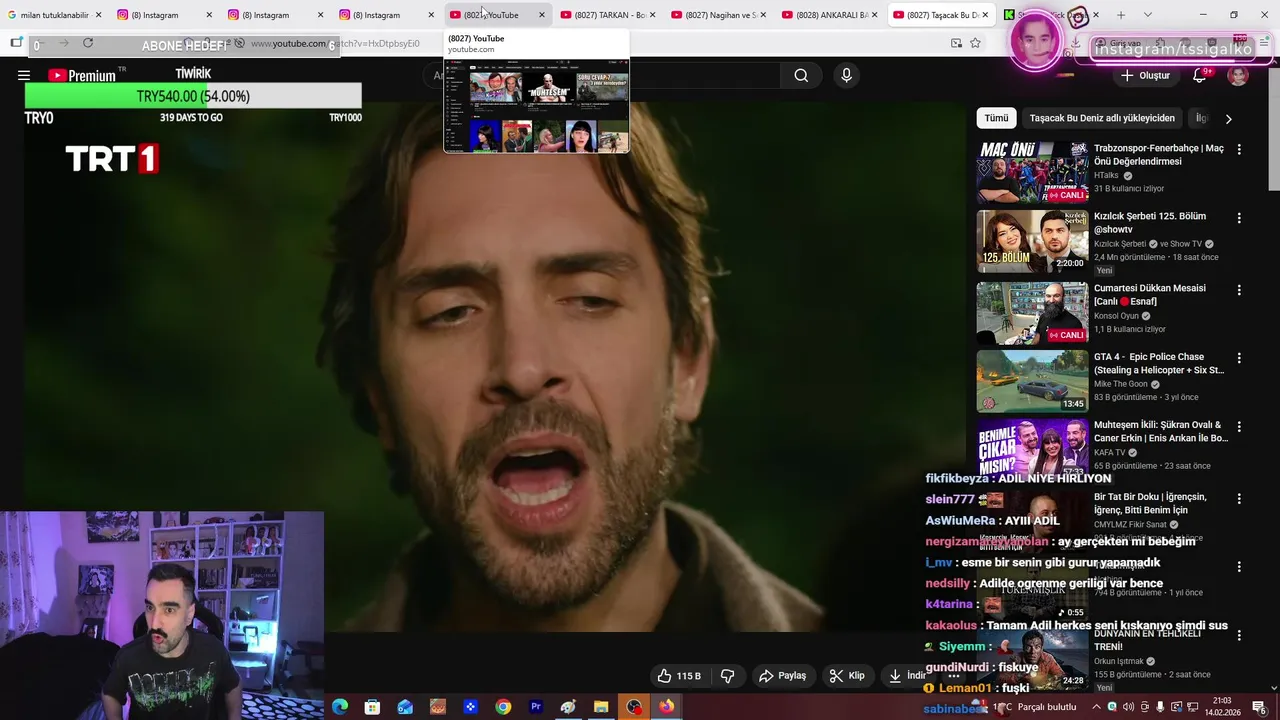Viewport: 1280px width, 720px height.
Task: Open Adobe Premiere Pro from taskbar
Action: coord(536,707)
